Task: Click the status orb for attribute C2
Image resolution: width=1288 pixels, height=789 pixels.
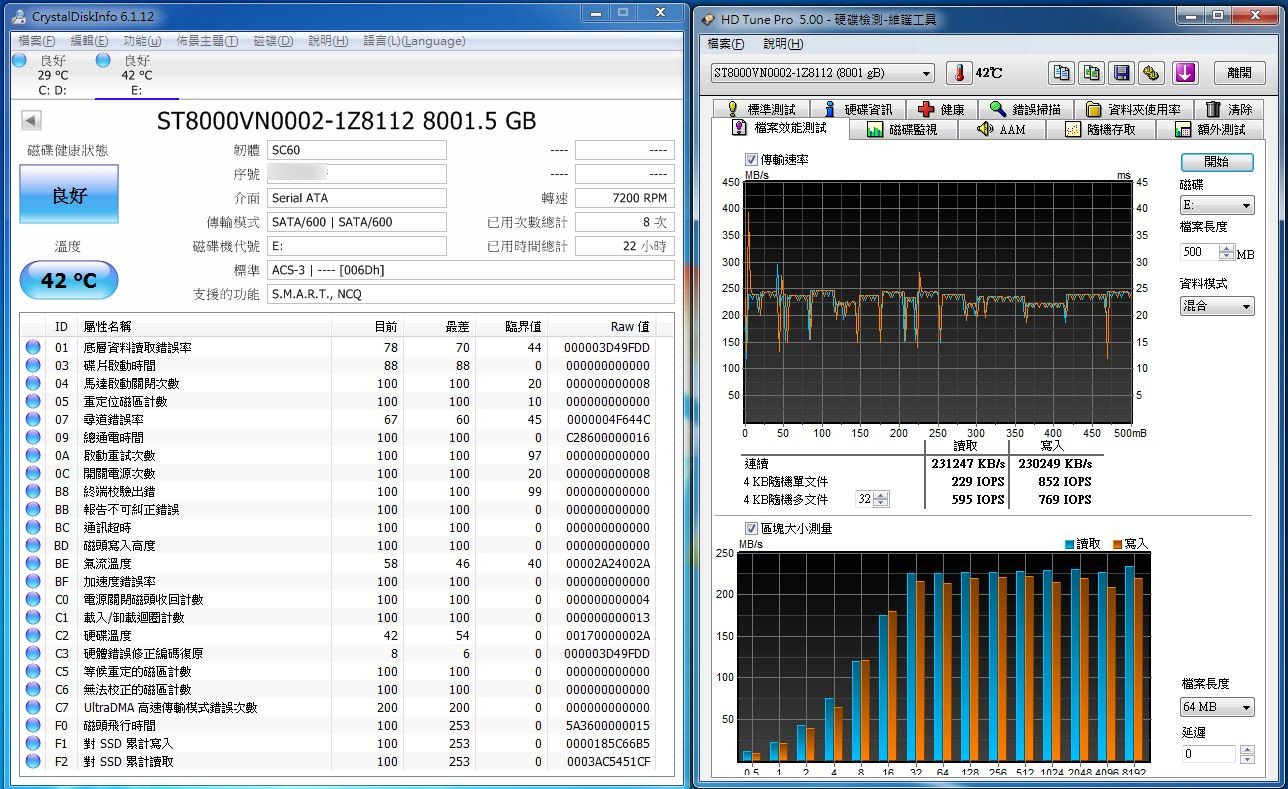Action: point(33,635)
